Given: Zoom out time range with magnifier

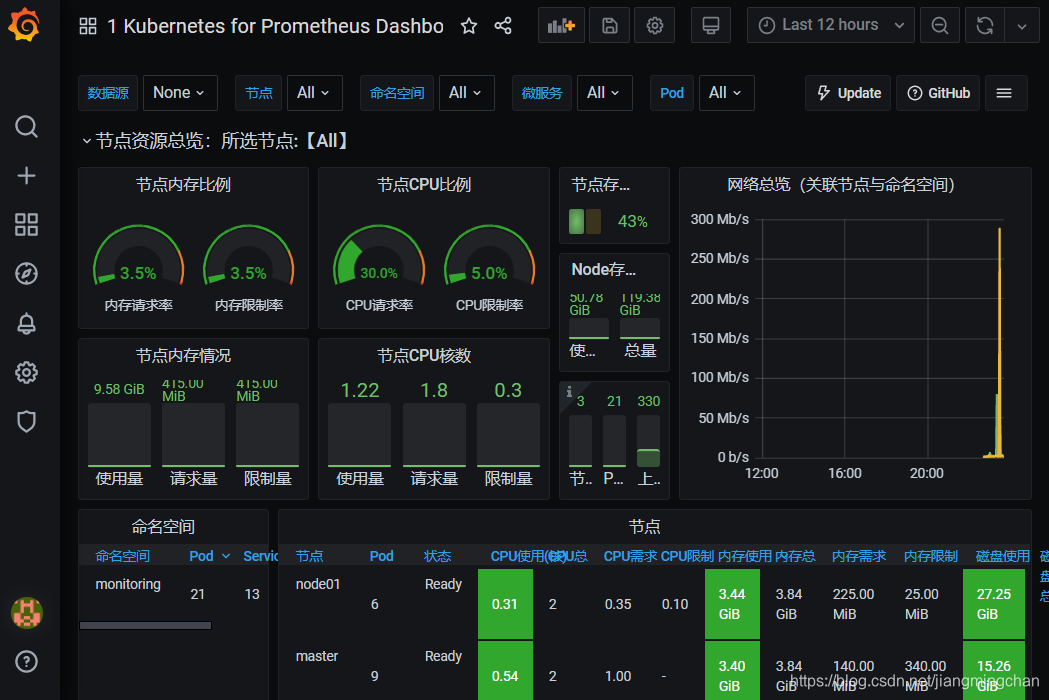Looking at the screenshot, I should point(940,25).
